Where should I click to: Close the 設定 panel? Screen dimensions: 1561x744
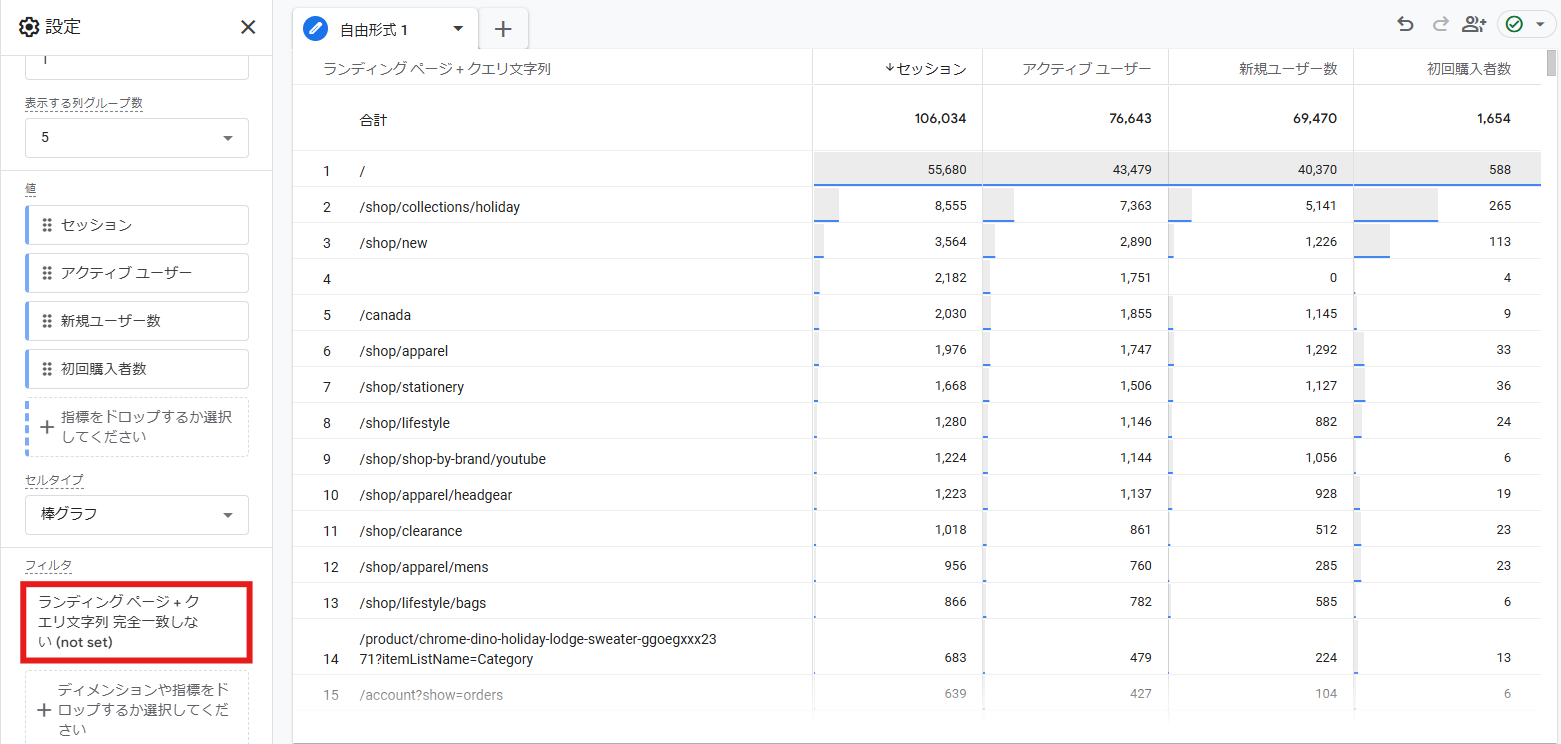point(248,27)
